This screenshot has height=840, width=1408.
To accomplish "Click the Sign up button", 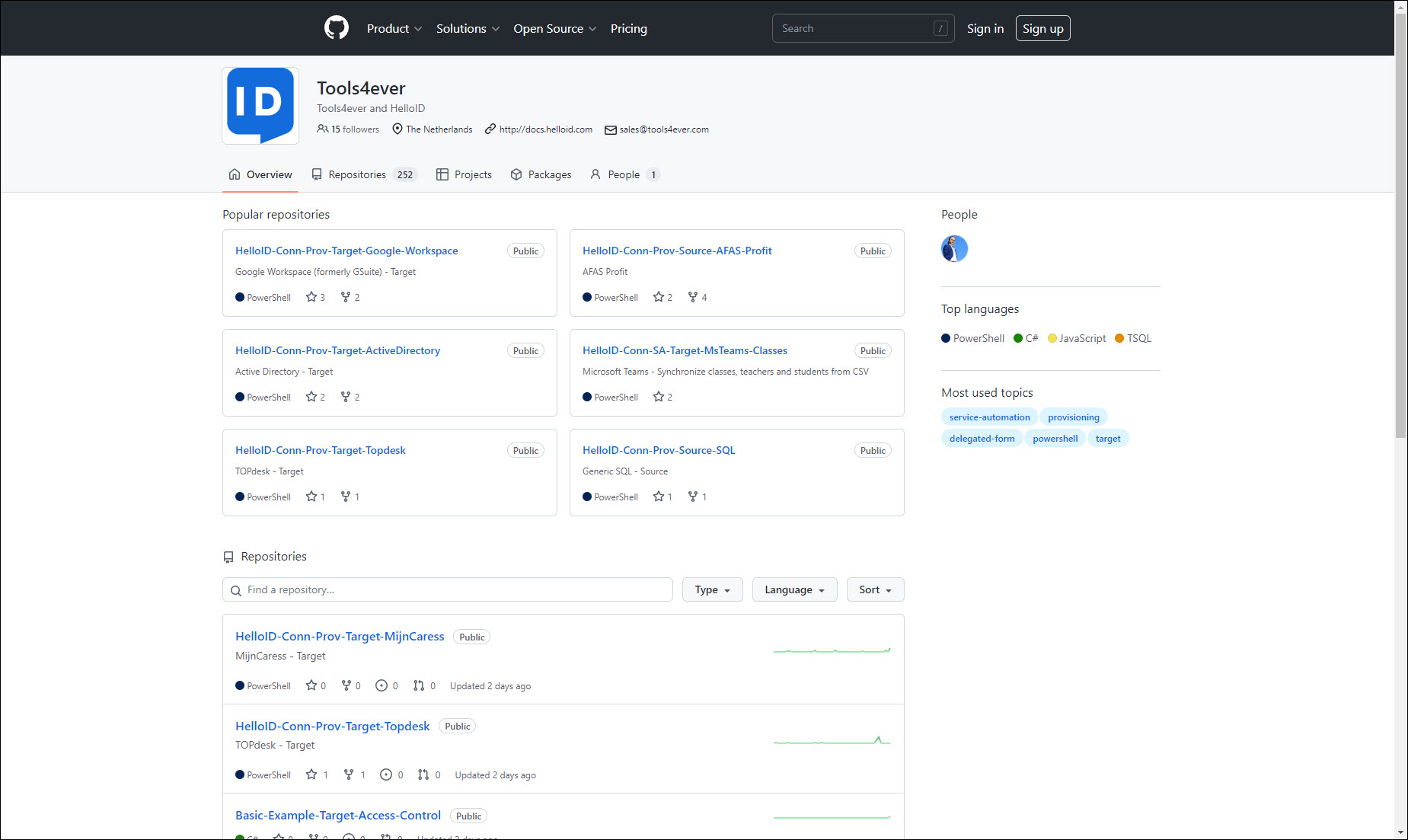I will tap(1042, 28).
